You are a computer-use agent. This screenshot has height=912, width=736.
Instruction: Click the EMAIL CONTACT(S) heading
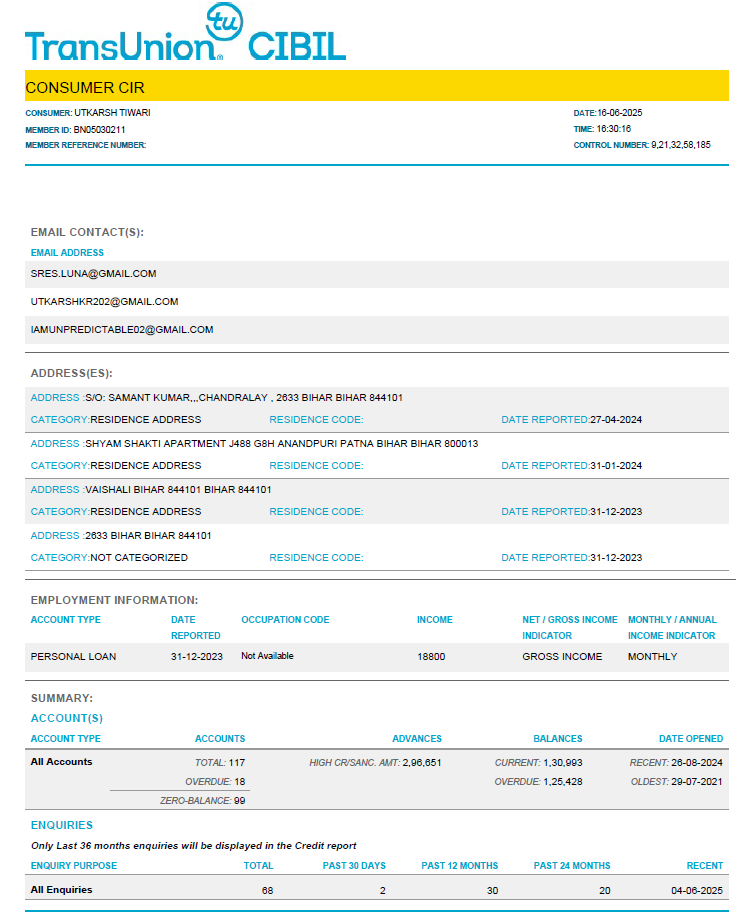(x=87, y=232)
